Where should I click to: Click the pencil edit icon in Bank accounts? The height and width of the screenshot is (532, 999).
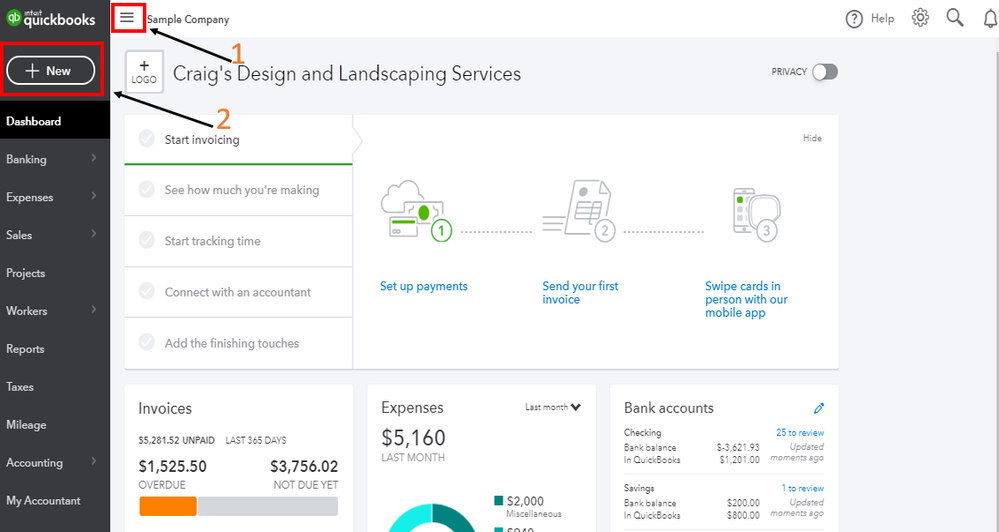pos(819,408)
